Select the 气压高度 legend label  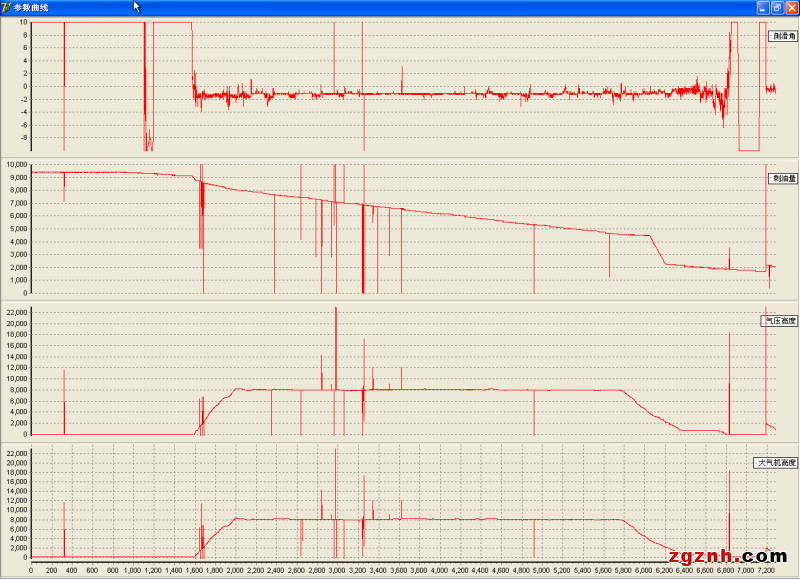click(x=780, y=321)
